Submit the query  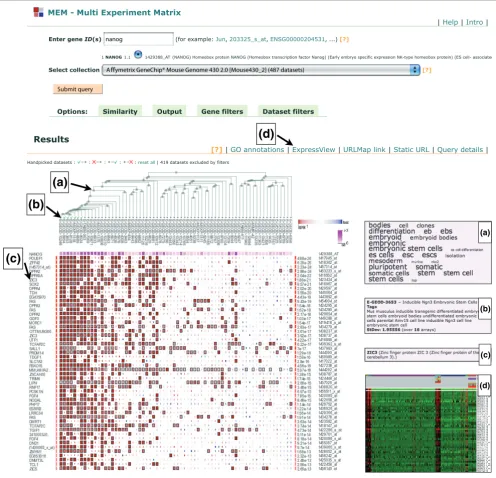(x=78, y=89)
